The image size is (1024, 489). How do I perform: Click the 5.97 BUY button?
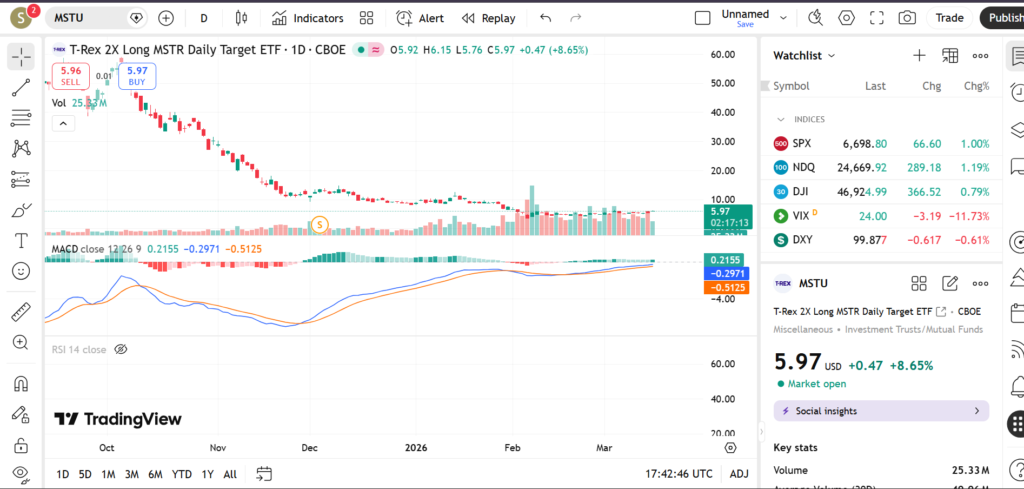pyautogui.click(x=137, y=76)
